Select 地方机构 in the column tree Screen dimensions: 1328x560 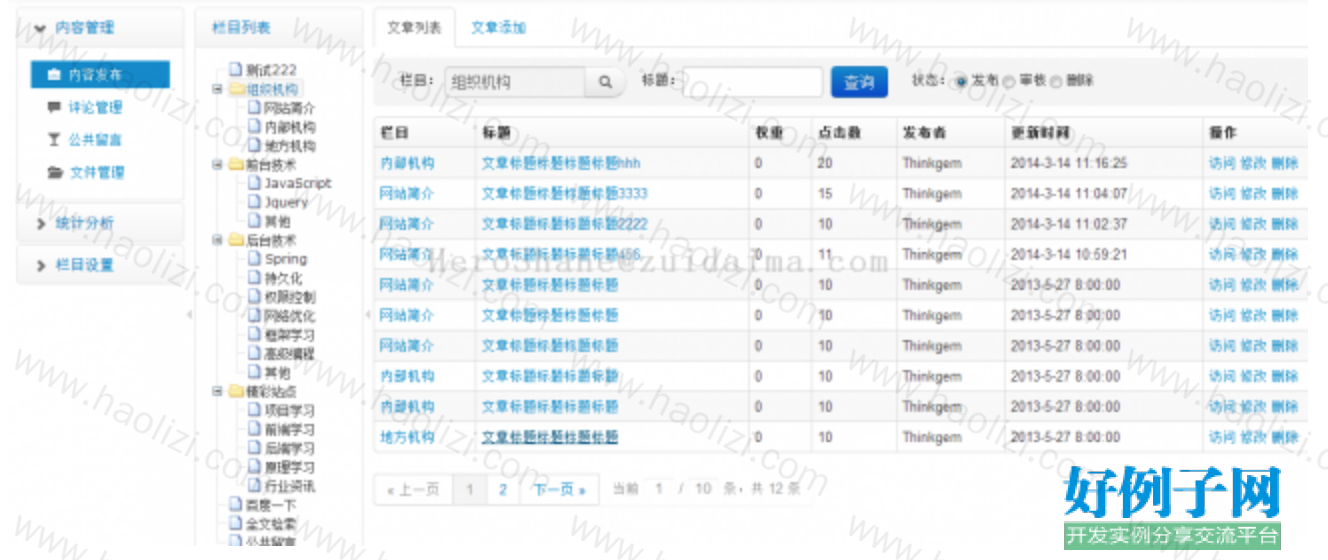coord(290,146)
